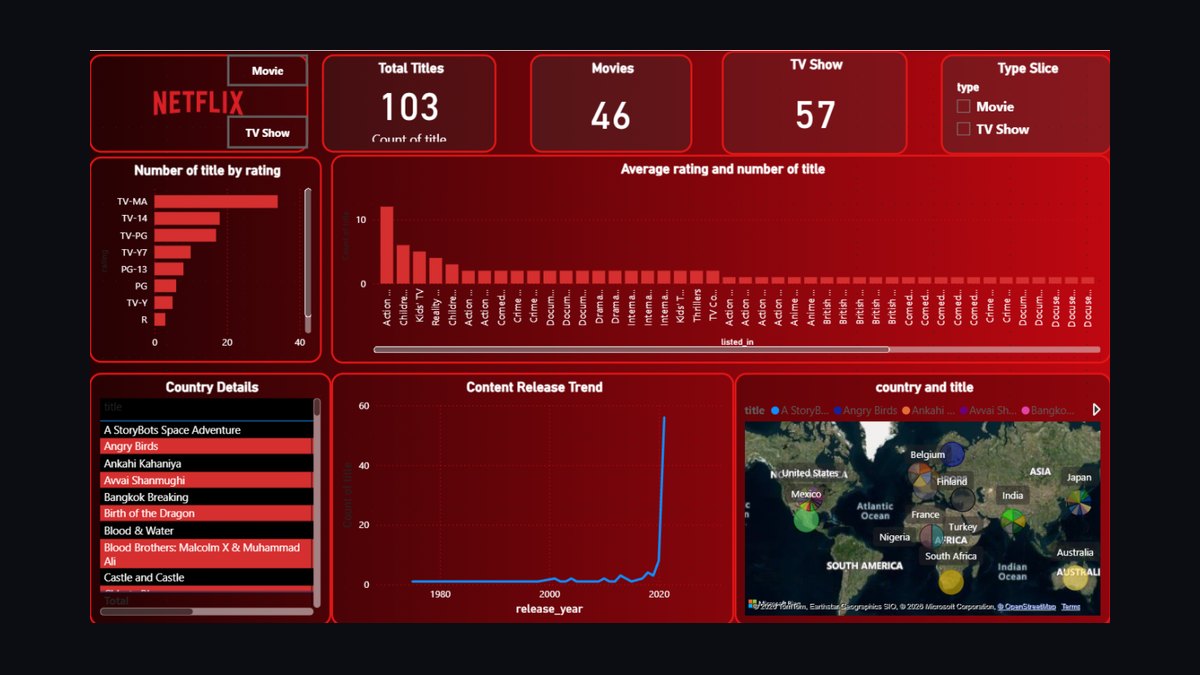
Task: Click the Mexico green bubble on the map
Action: tap(806, 520)
